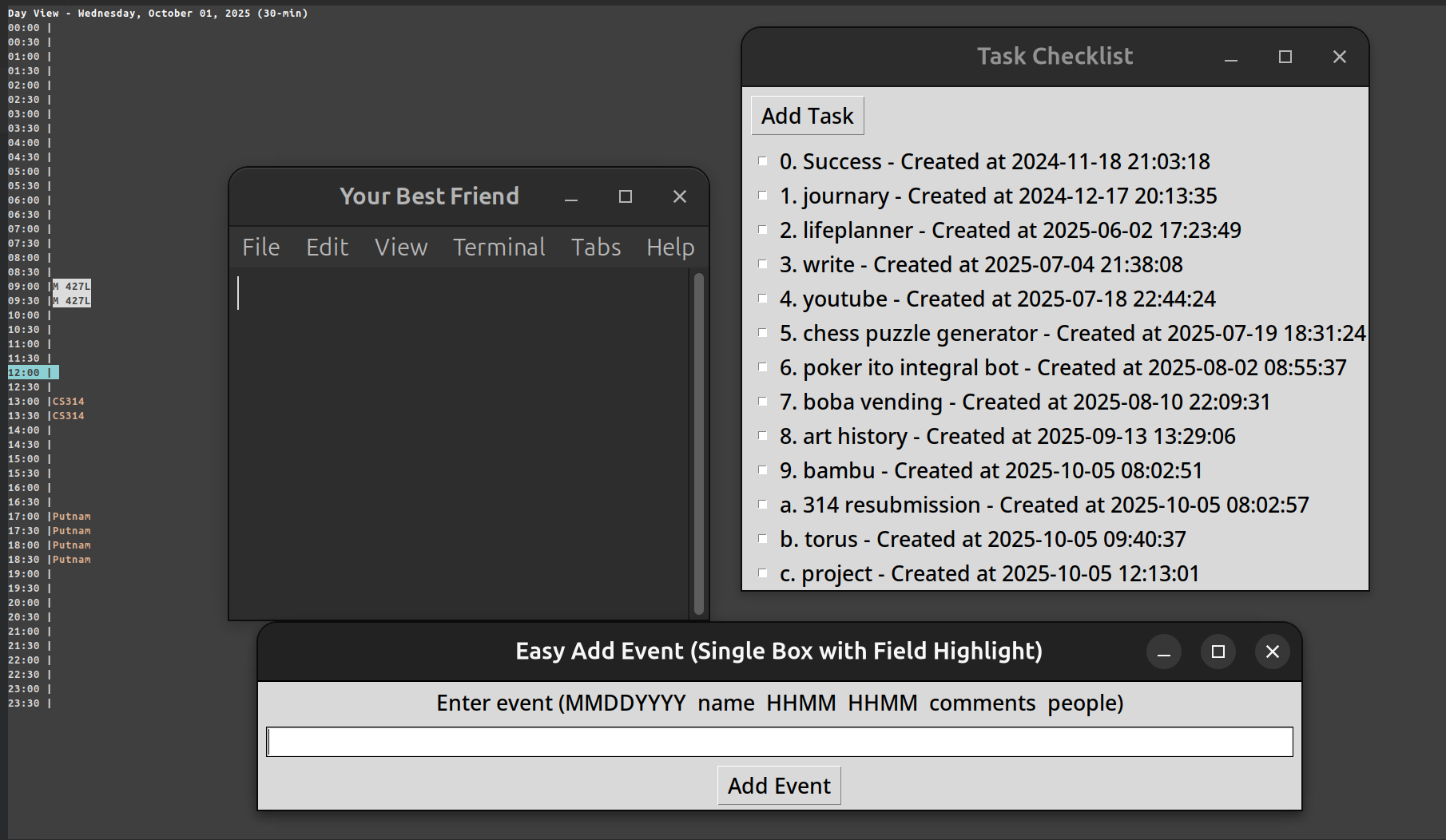Viewport: 1446px width, 840px height.
Task: Check the '0. Success' task checkbox
Action: coord(763,161)
